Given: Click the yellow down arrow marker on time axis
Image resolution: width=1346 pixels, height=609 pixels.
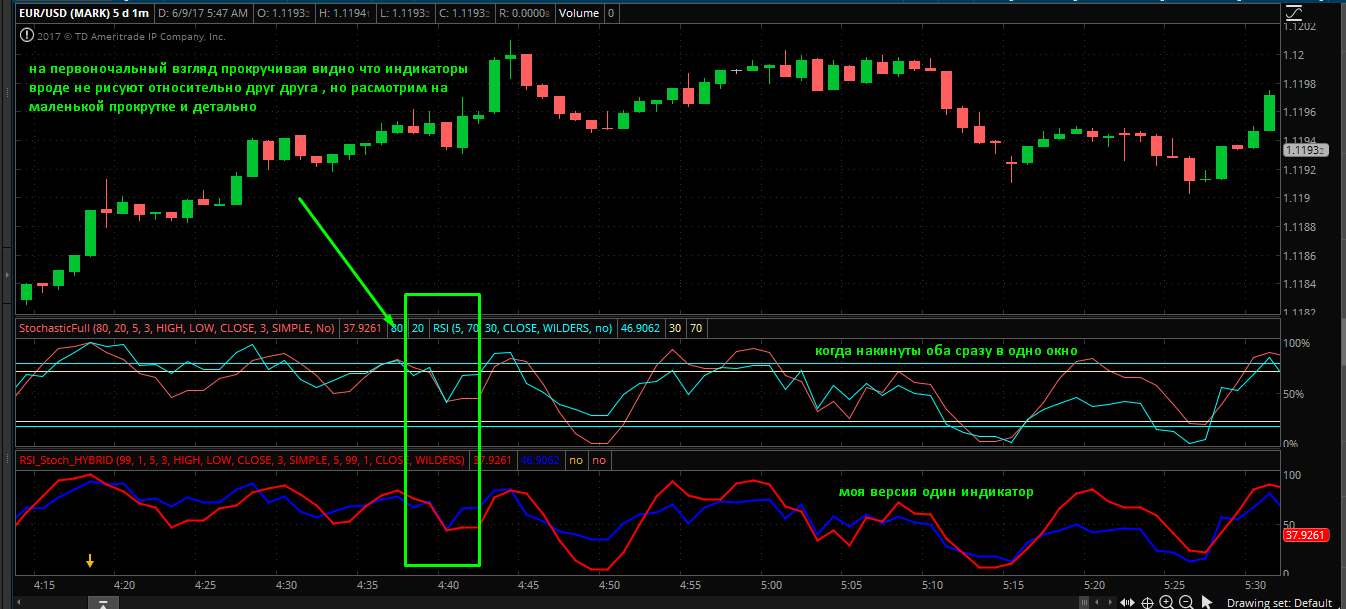Looking at the screenshot, I should coord(90,561).
